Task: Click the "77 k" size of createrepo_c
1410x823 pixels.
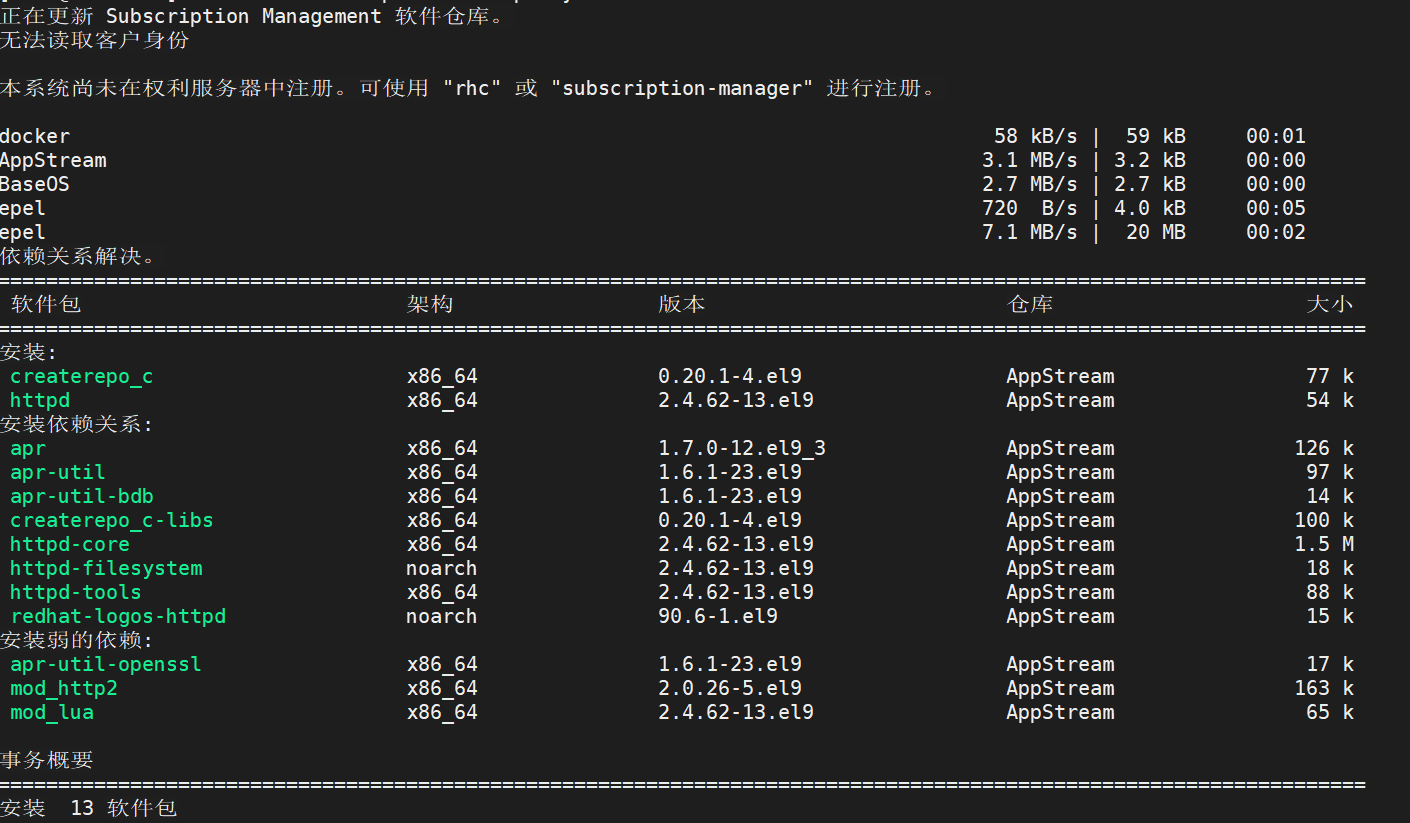Action: pos(1330,377)
